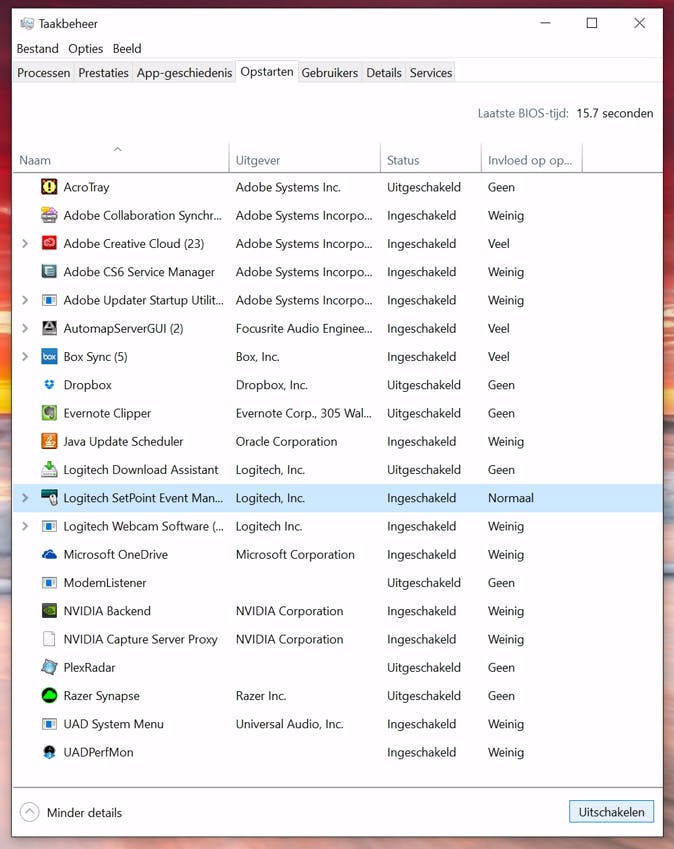Click the ModemListener icon
Screen dimensions: 674x849
coord(49,583)
